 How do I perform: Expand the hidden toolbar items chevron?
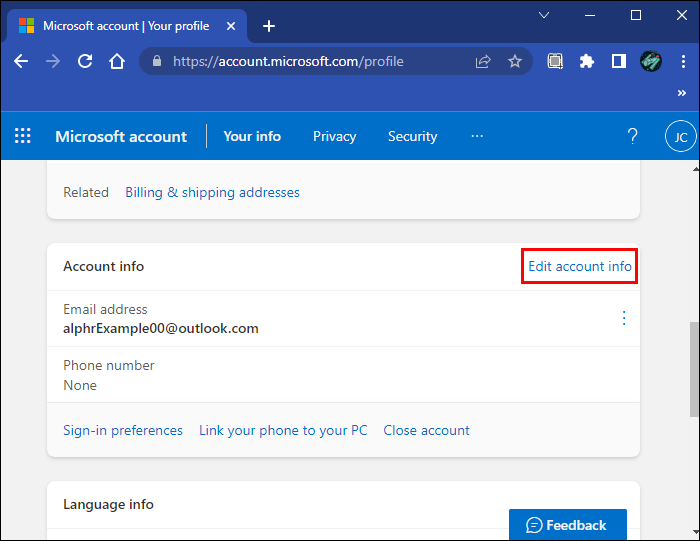(x=684, y=92)
